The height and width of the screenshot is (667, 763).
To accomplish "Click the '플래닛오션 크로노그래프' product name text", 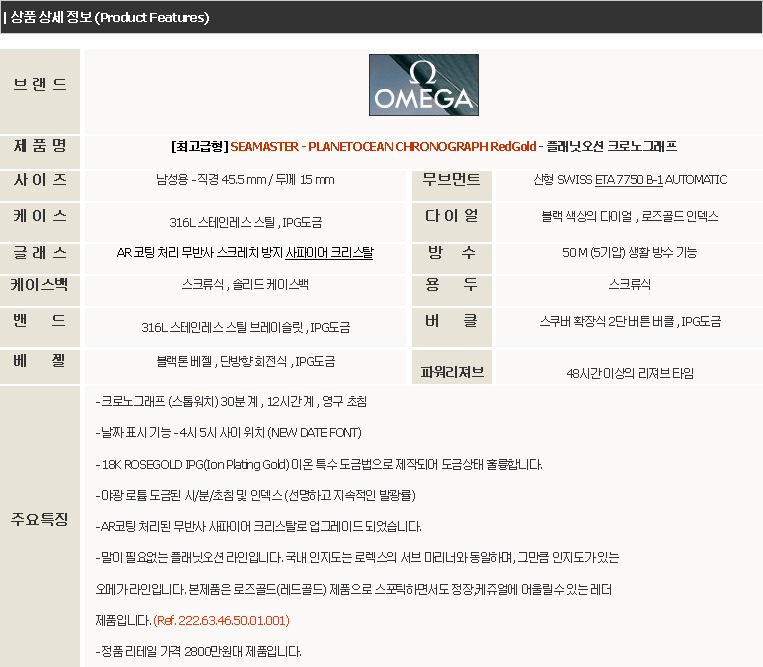I will 612,146.
